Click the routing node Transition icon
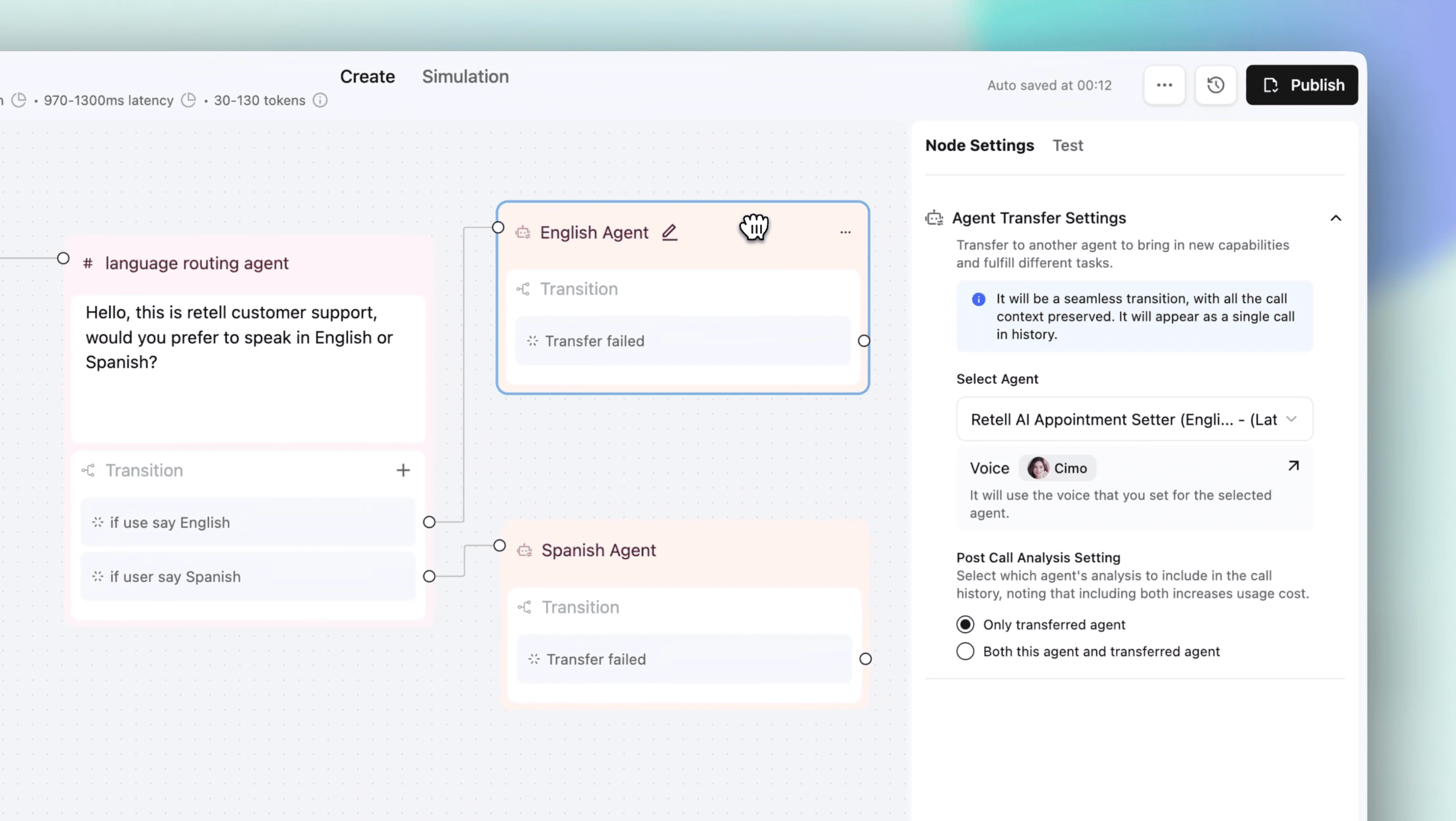 88,470
